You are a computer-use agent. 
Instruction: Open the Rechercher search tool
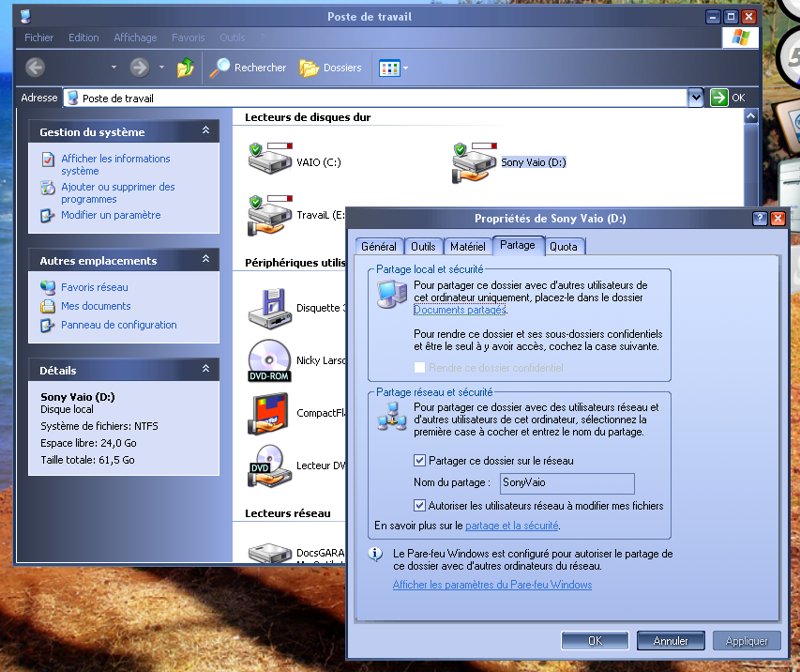click(x=248, y=68)
